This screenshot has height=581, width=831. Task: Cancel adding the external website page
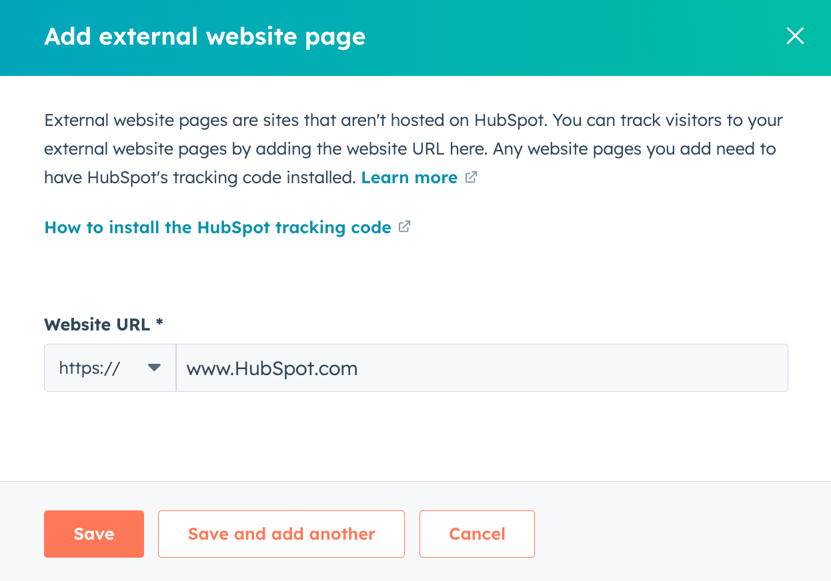pyautogui.click(x=477, y=533)
